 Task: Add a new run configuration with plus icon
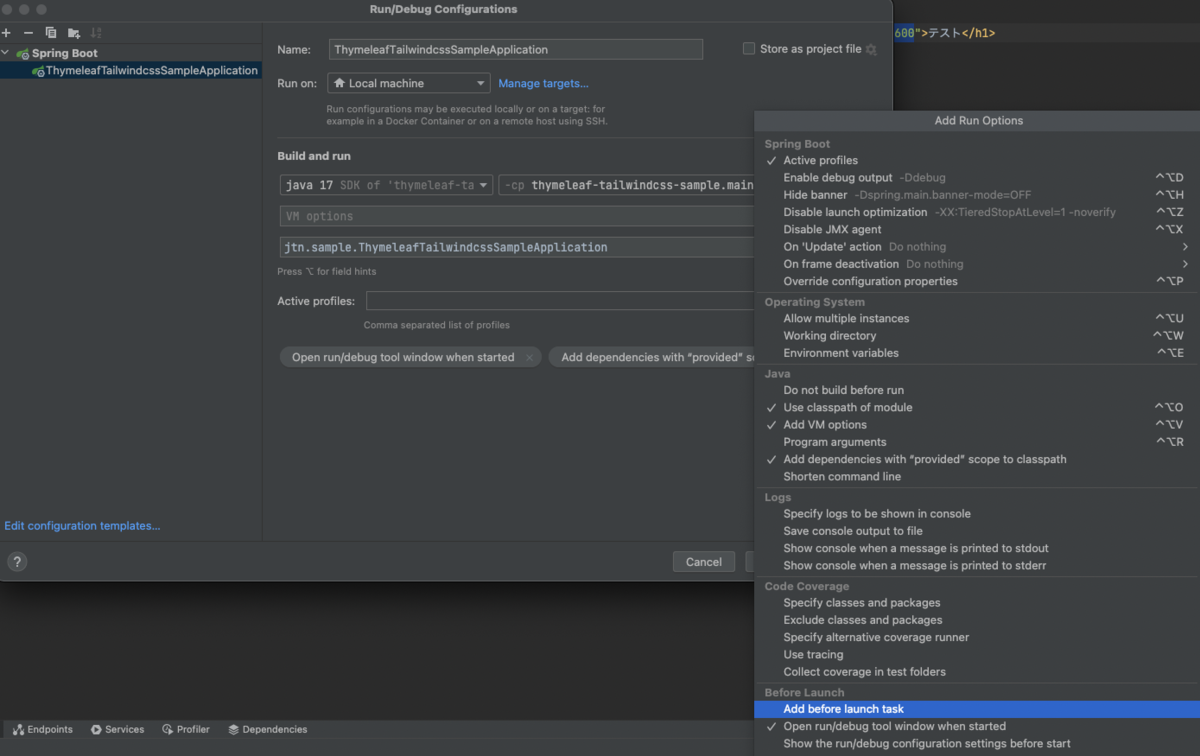coord(7,33)
